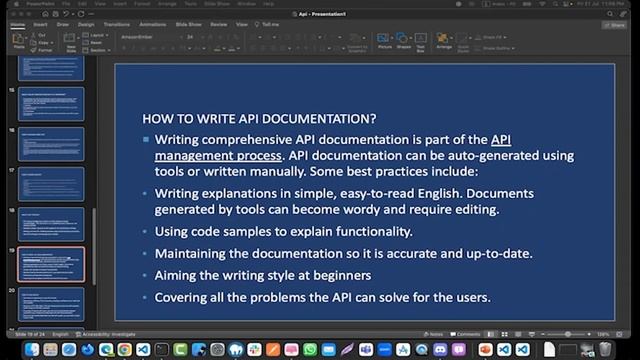
Task: Start Slide Show from status bar
Action: [531, 334]
